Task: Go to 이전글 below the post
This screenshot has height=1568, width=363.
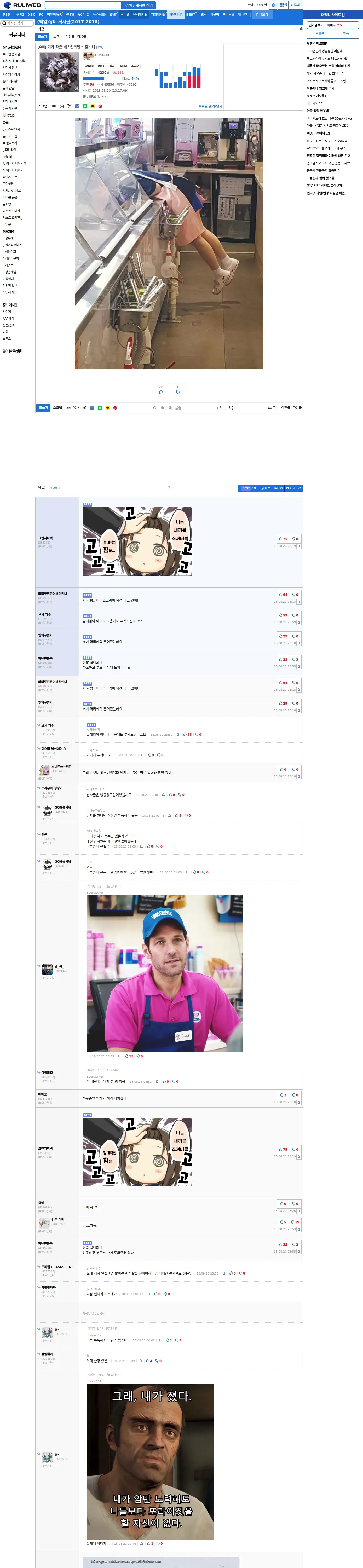Action: coord(286,408)
